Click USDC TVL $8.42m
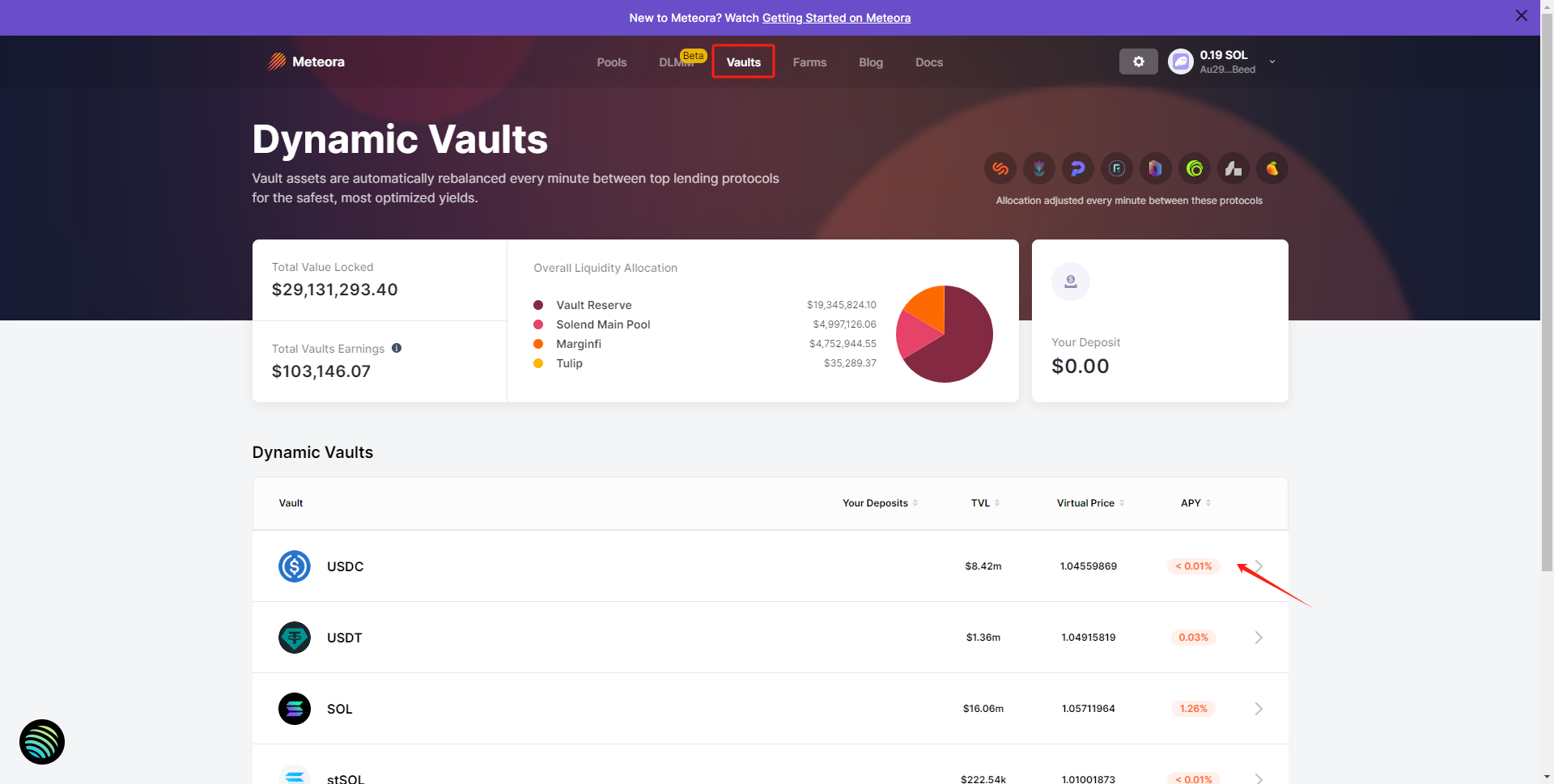 click(983, 566)
